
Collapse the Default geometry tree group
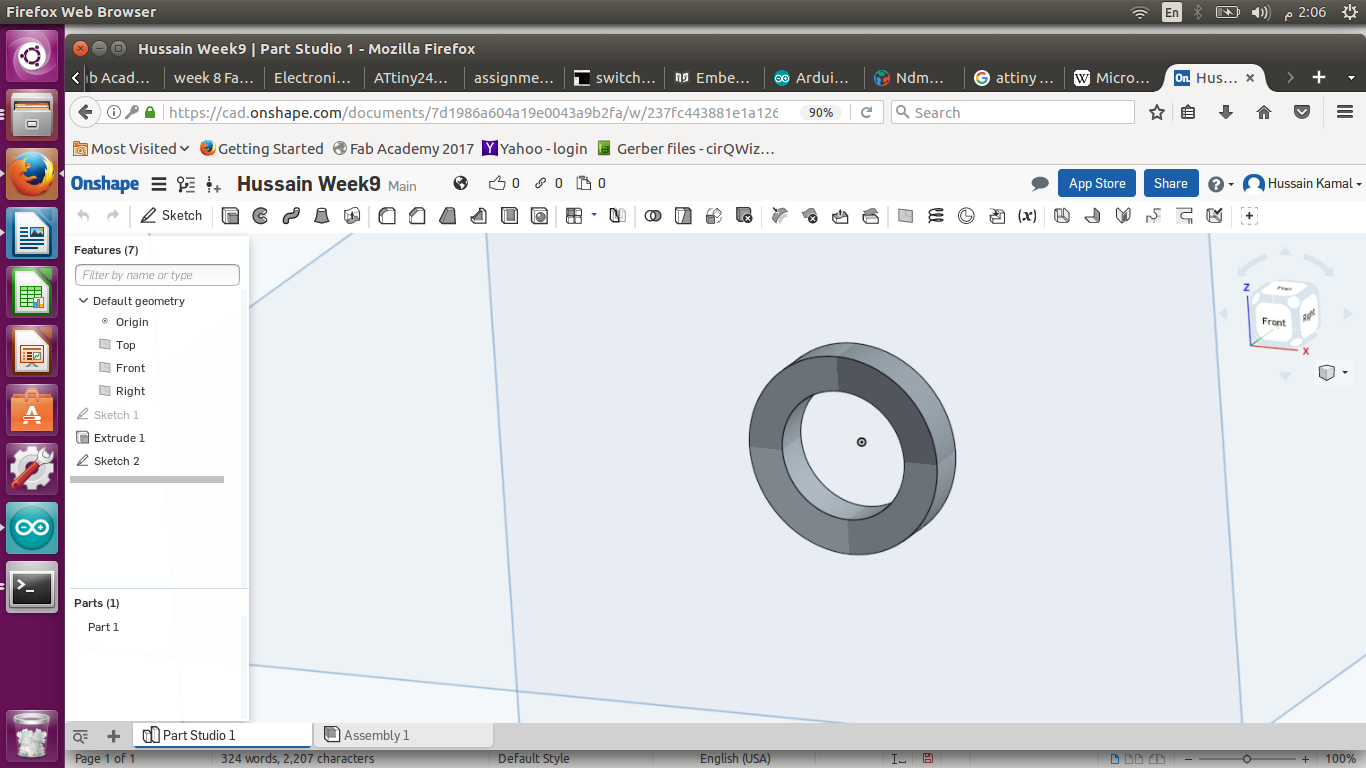tap(84, 300)
